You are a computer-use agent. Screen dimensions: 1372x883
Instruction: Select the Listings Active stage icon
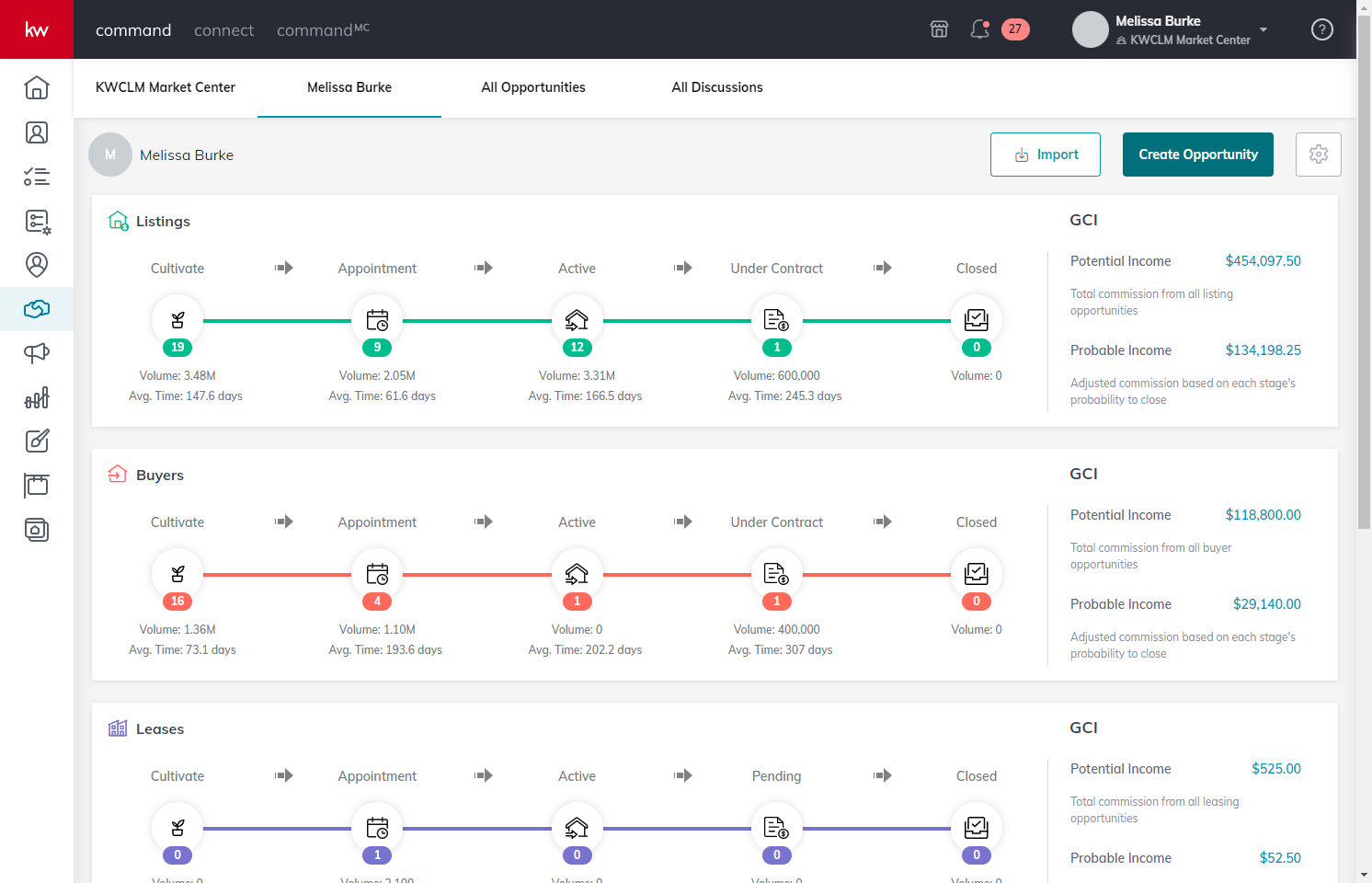[x=577, y=320]
